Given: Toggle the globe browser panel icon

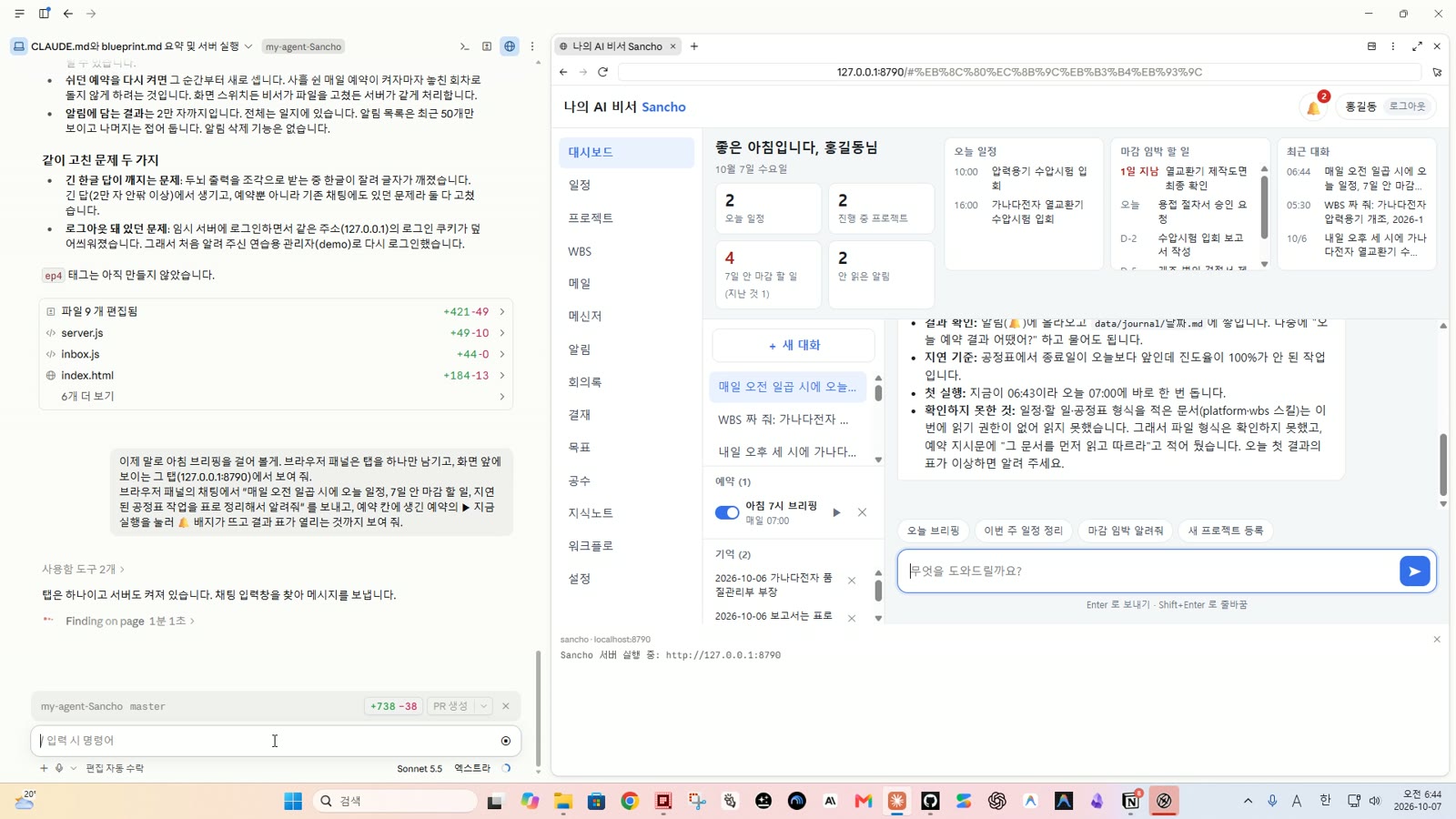Looking at the screenshot, I should pyautogui.click(x=510, y=46).
